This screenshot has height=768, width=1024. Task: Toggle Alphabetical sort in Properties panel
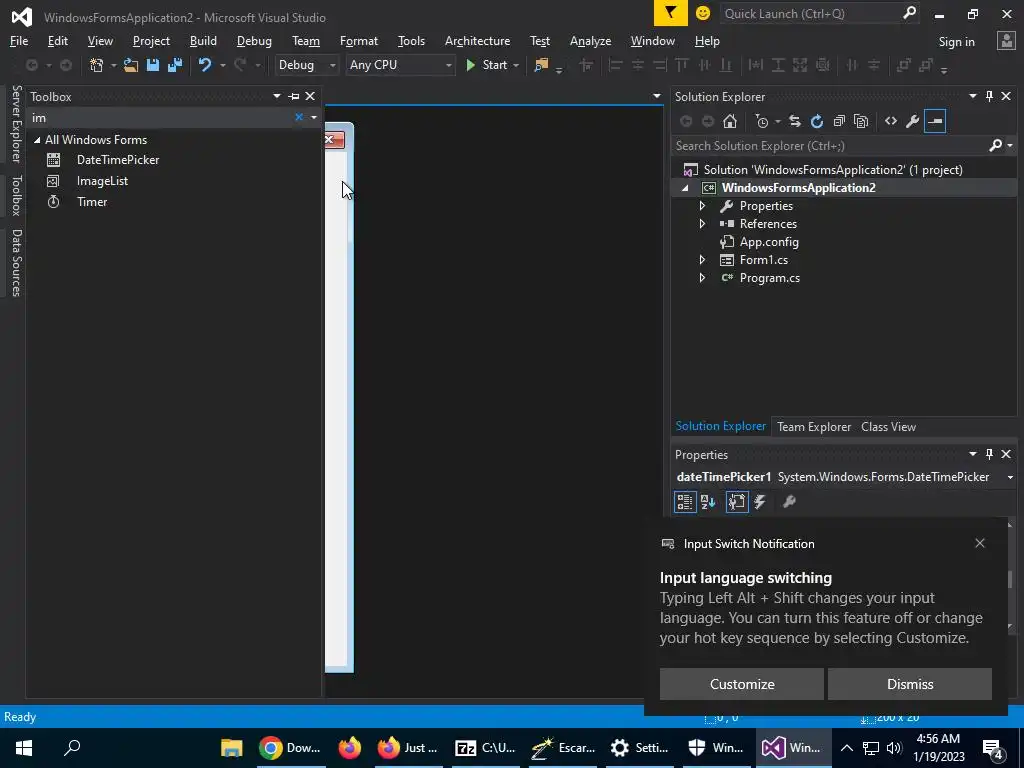pos(708,502)
